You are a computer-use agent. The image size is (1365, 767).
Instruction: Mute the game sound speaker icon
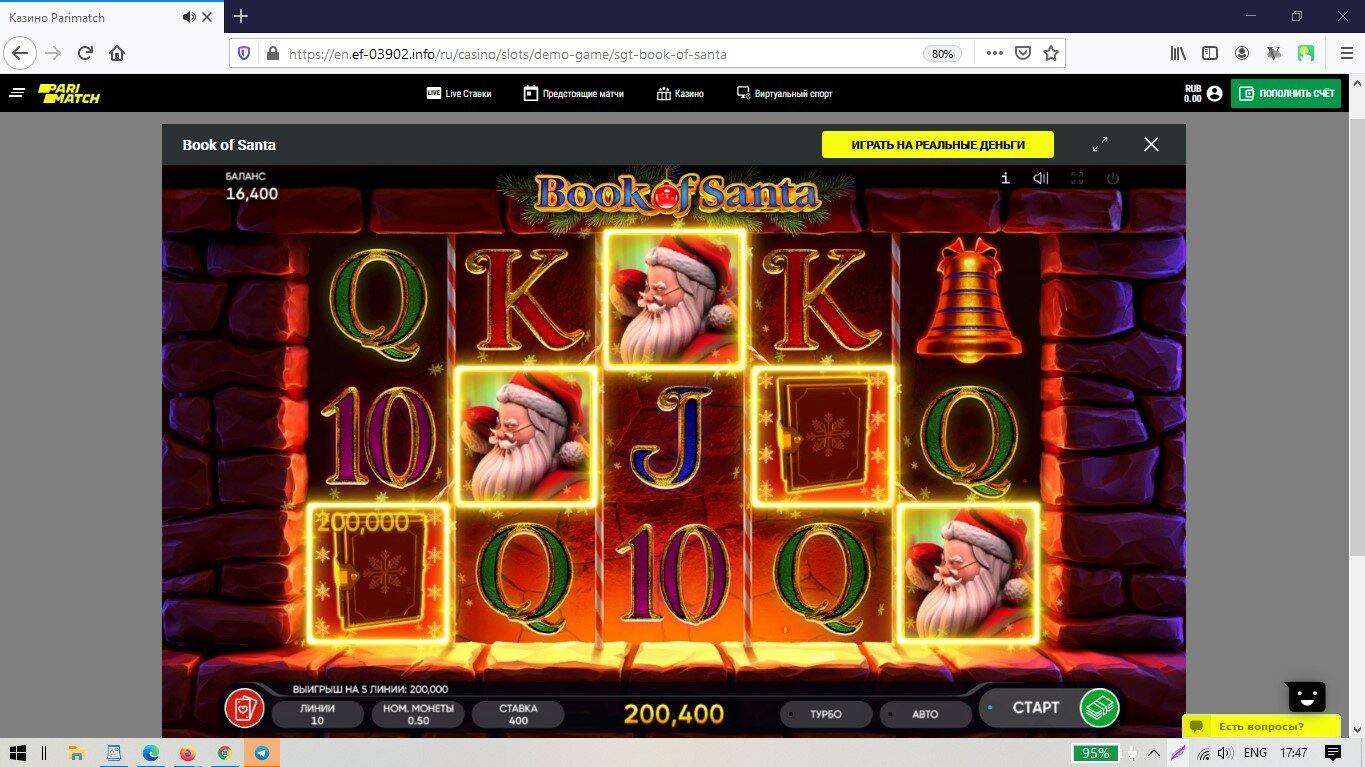[x=1041, y=178]
